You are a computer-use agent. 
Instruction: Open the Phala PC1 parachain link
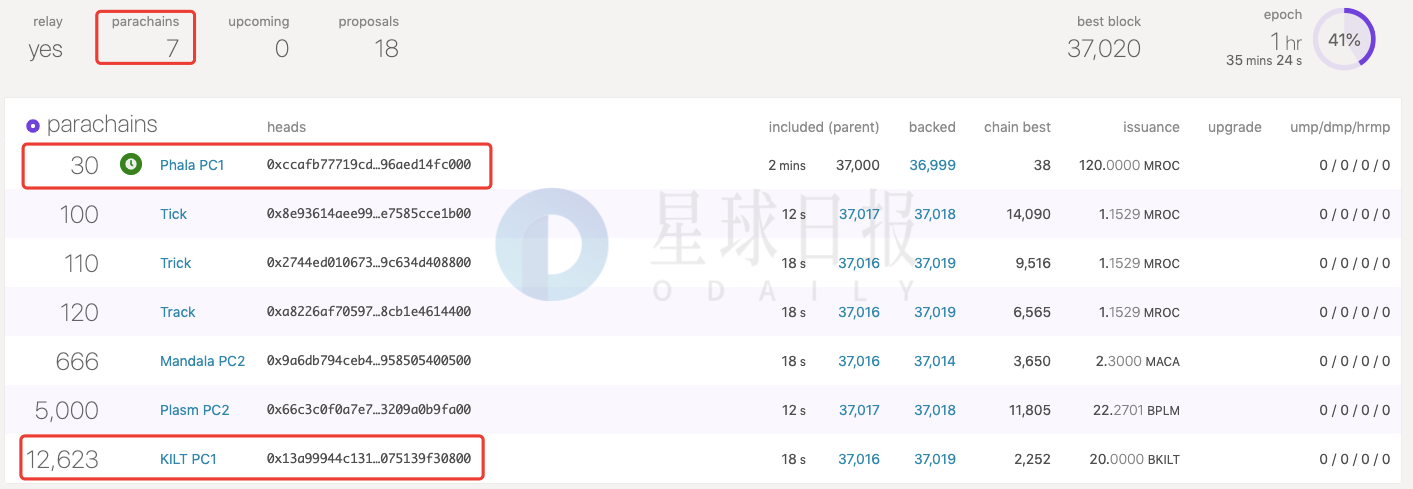coord(192,165)
